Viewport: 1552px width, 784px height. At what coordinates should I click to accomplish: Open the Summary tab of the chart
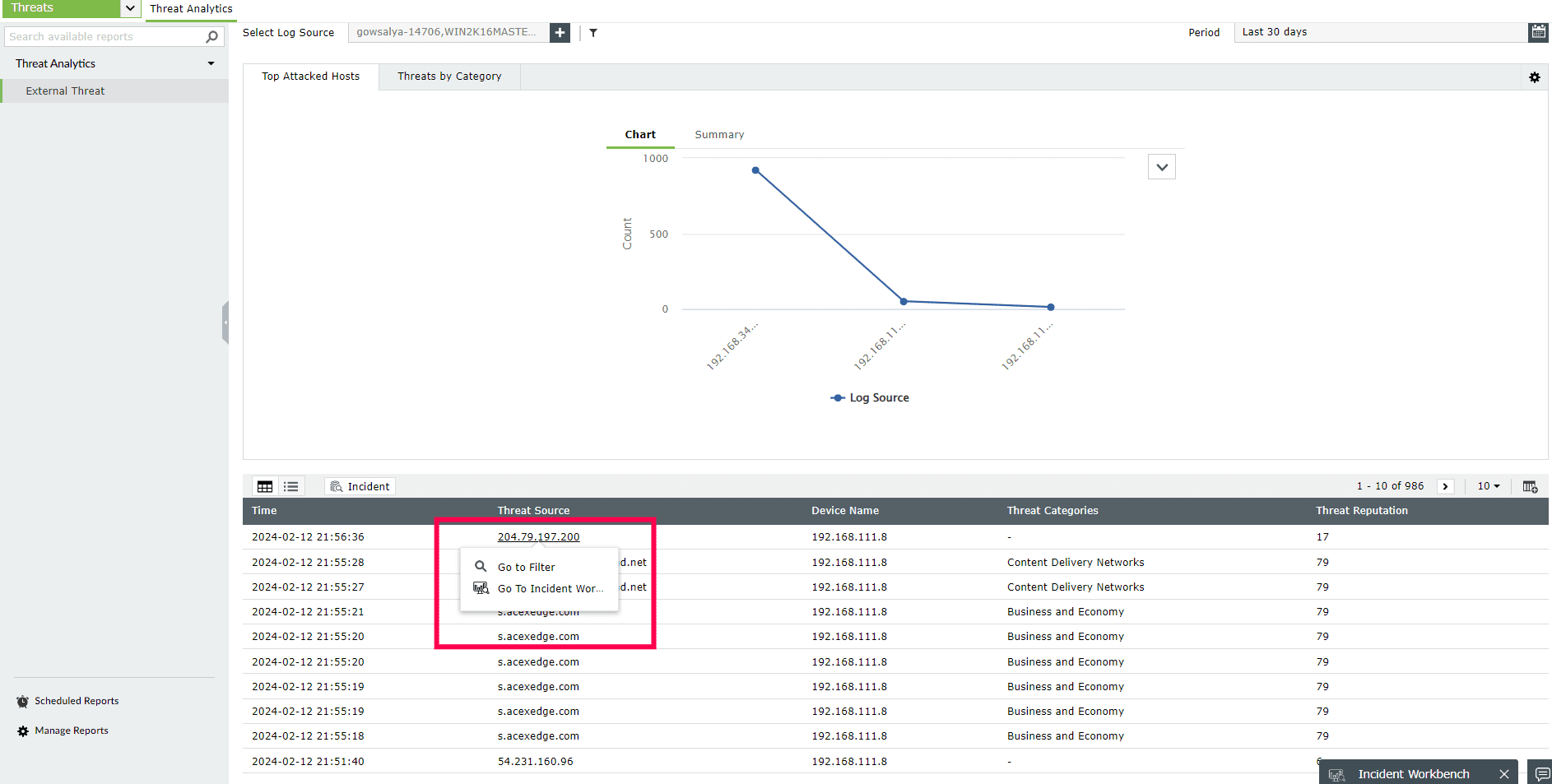tap(718, 134)
